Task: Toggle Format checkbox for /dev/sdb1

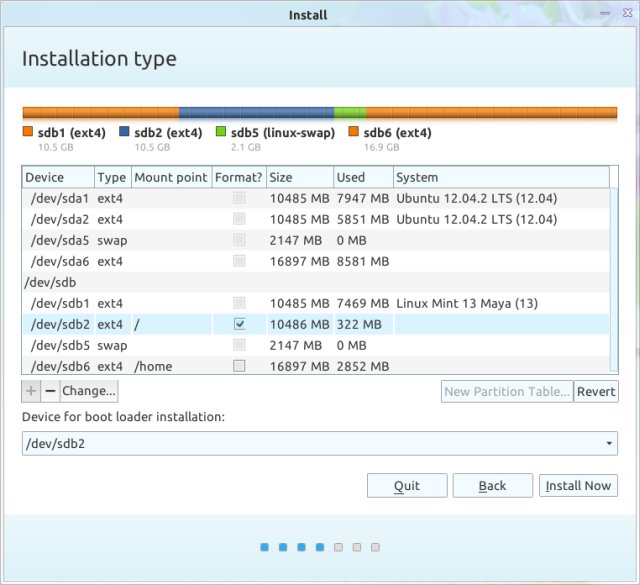Action: (239, 303)
